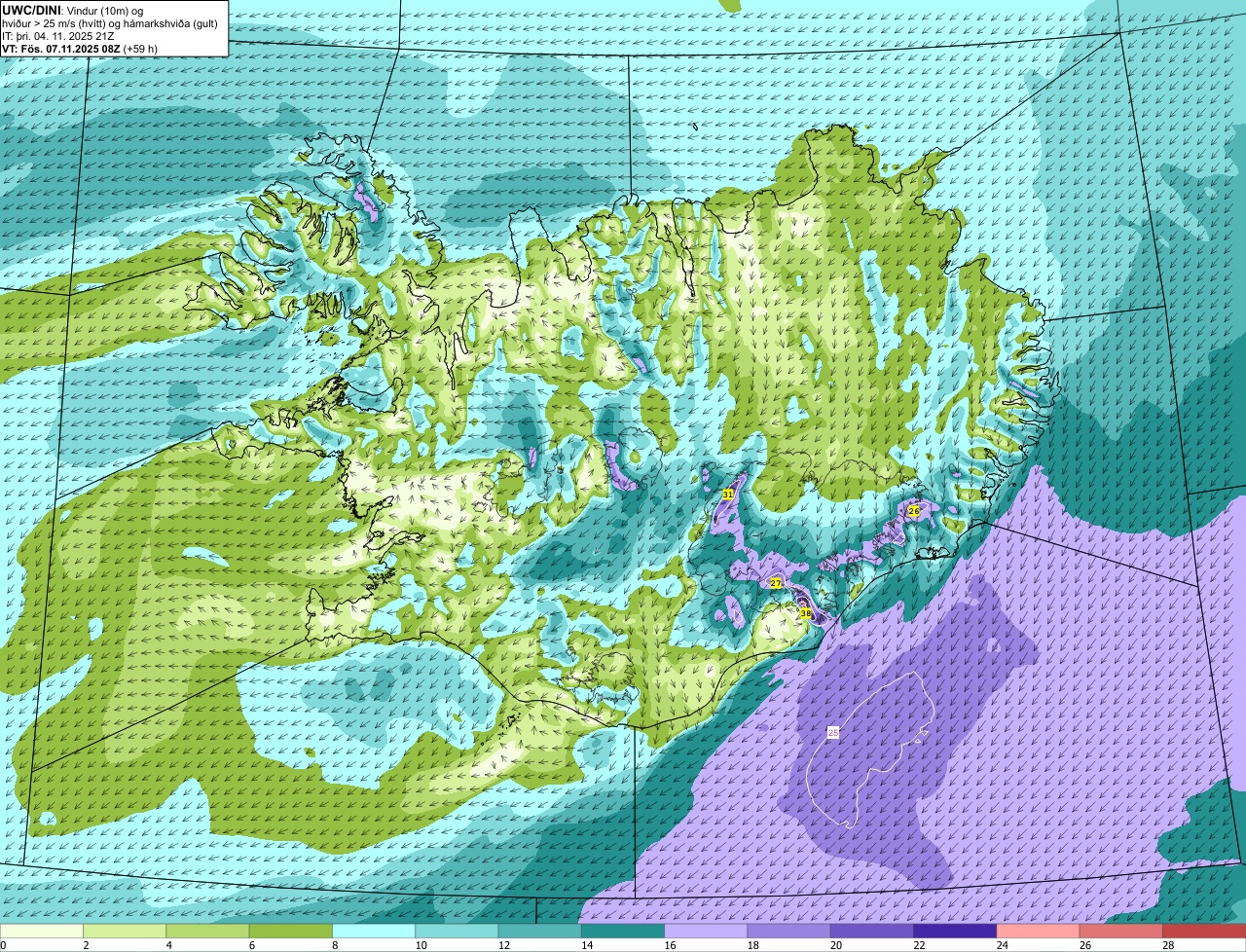This screenshot has width=1246, height=952.
Task: Click the valid time 'VT: Fös. 07.11.2025 08Z'
Action: (x=61, y=49)
